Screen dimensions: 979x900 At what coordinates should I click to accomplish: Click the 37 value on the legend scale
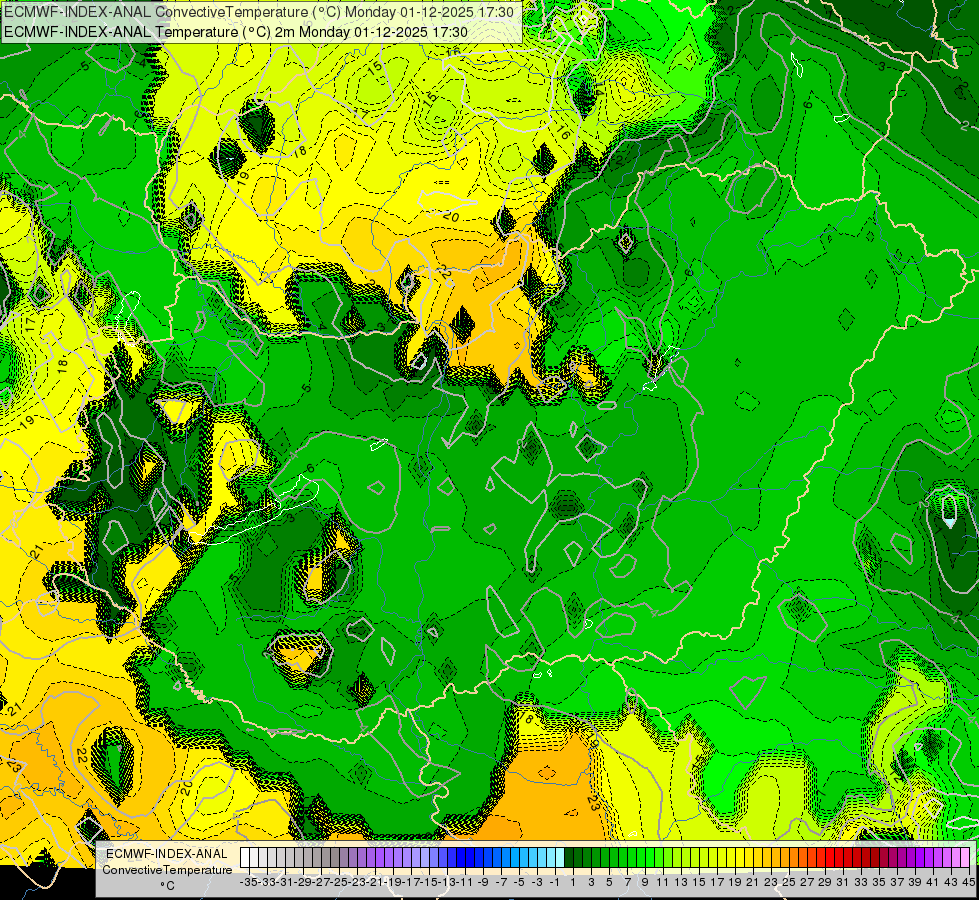click(x=897, y=882)
